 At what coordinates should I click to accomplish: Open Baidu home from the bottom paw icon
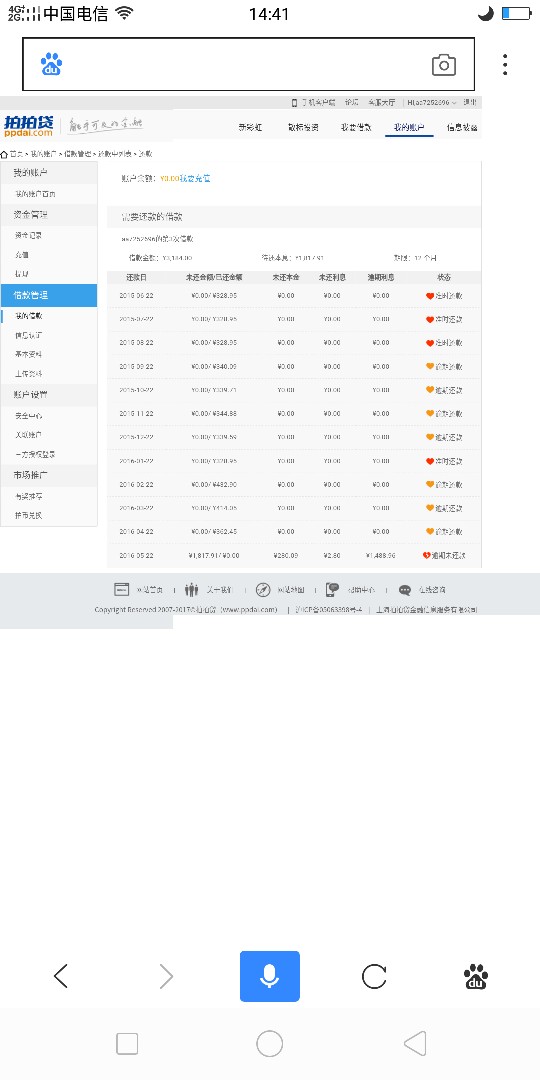[x=476, y=976]
